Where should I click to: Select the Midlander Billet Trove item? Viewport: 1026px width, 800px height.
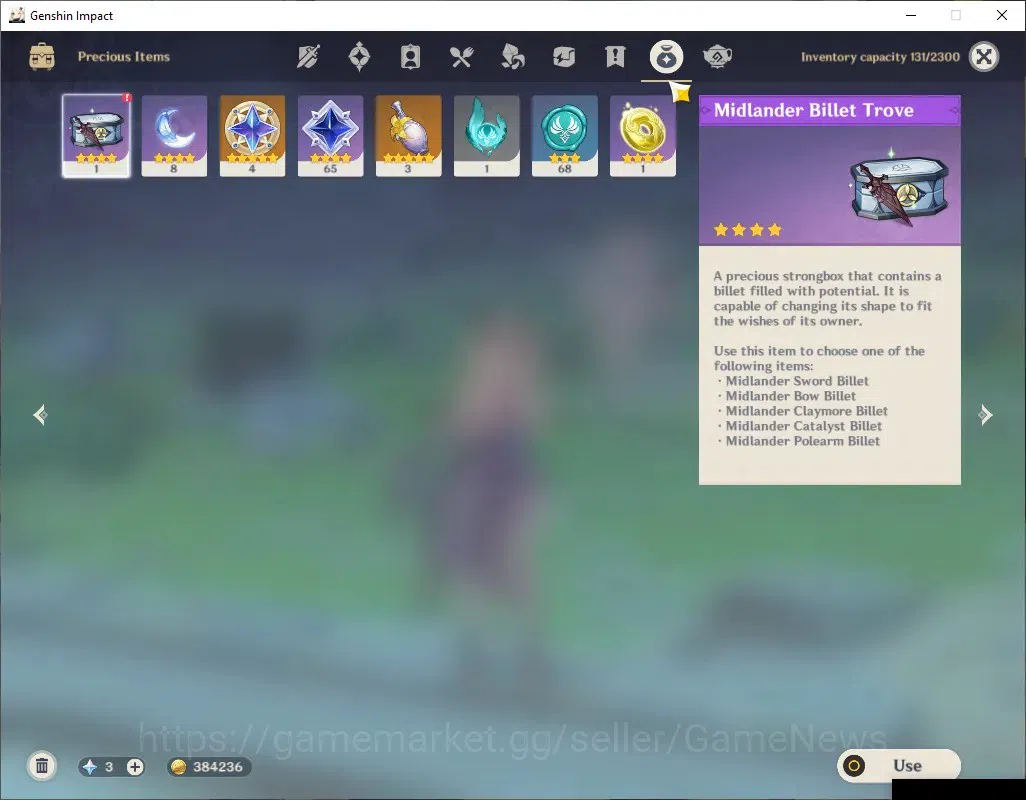[x=96, y=135]
